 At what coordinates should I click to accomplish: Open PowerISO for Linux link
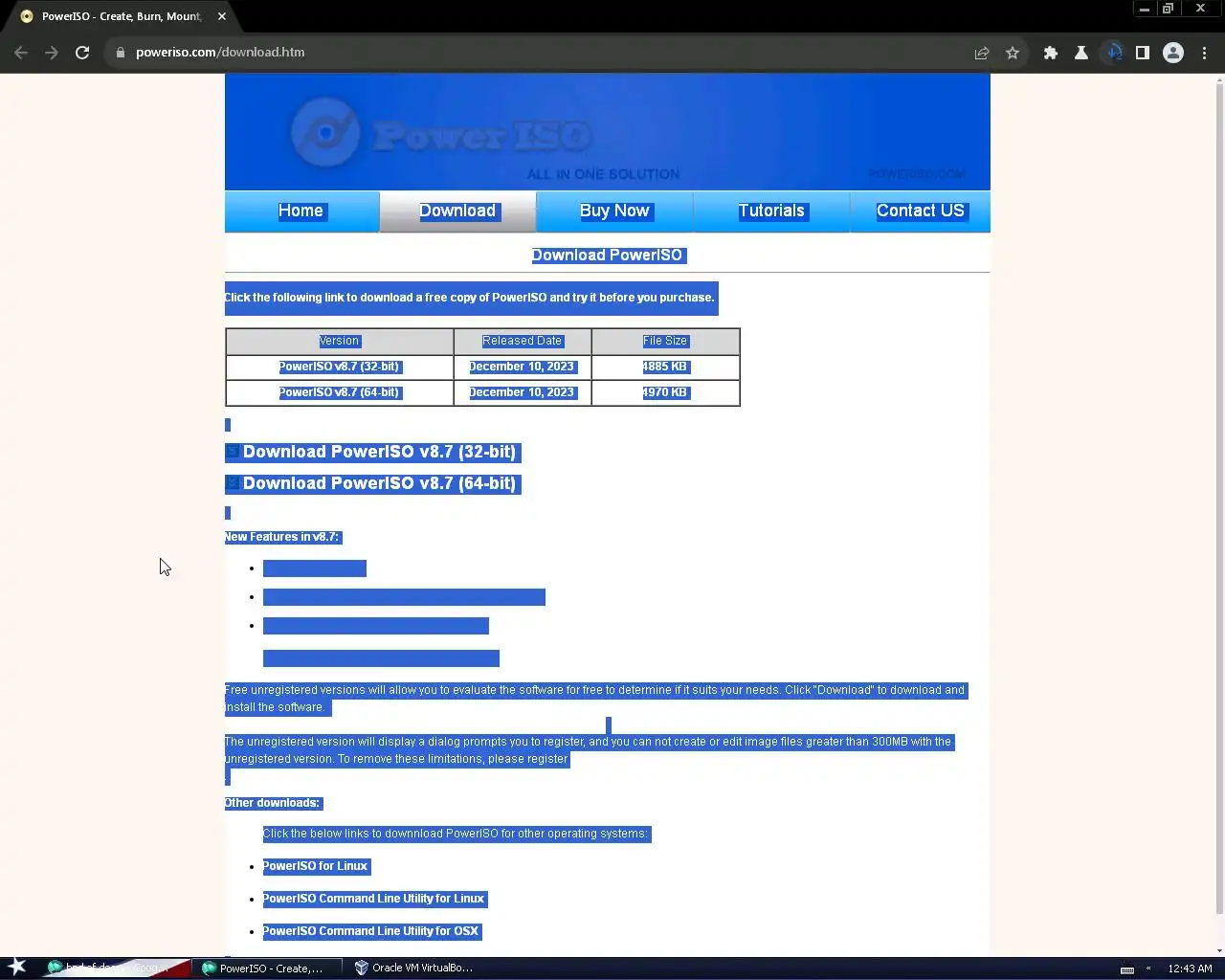point(315,866)
